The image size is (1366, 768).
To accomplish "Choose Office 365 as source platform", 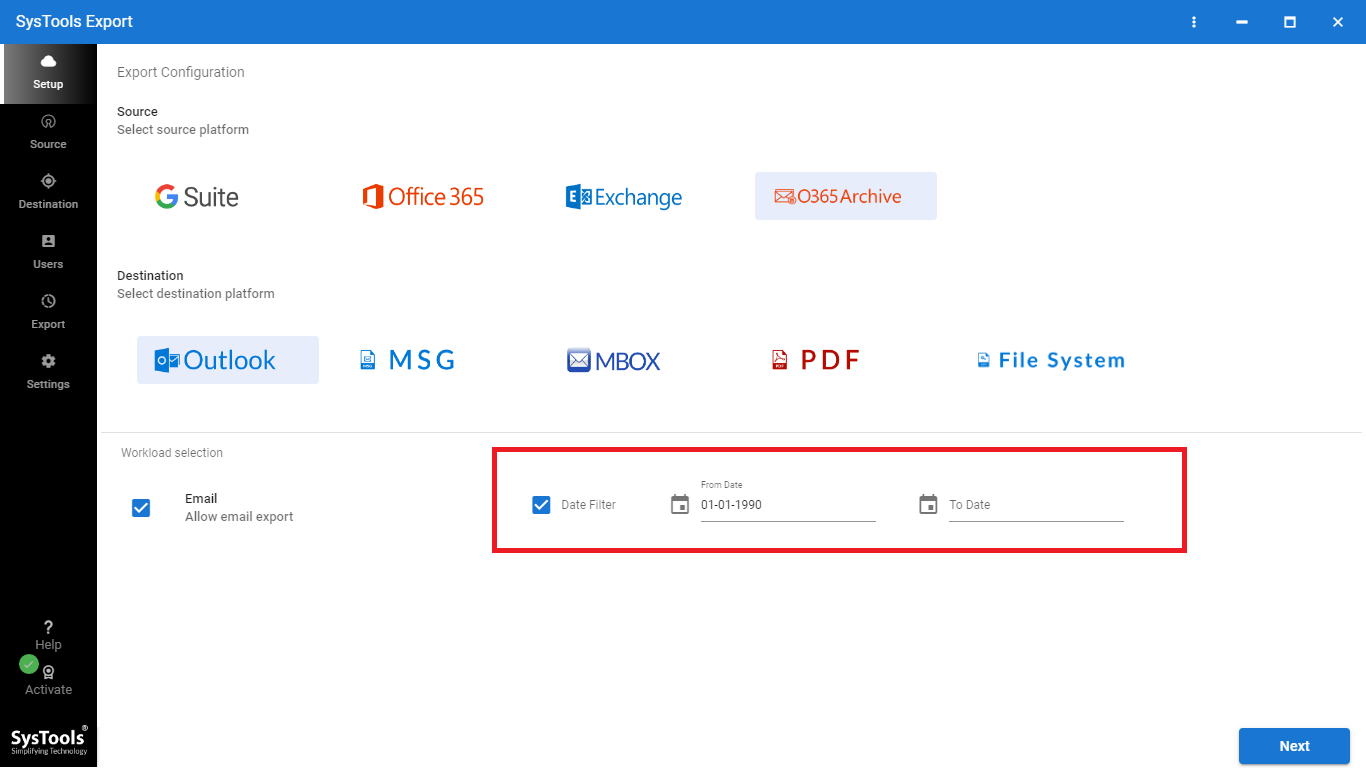I will (423, 196).
